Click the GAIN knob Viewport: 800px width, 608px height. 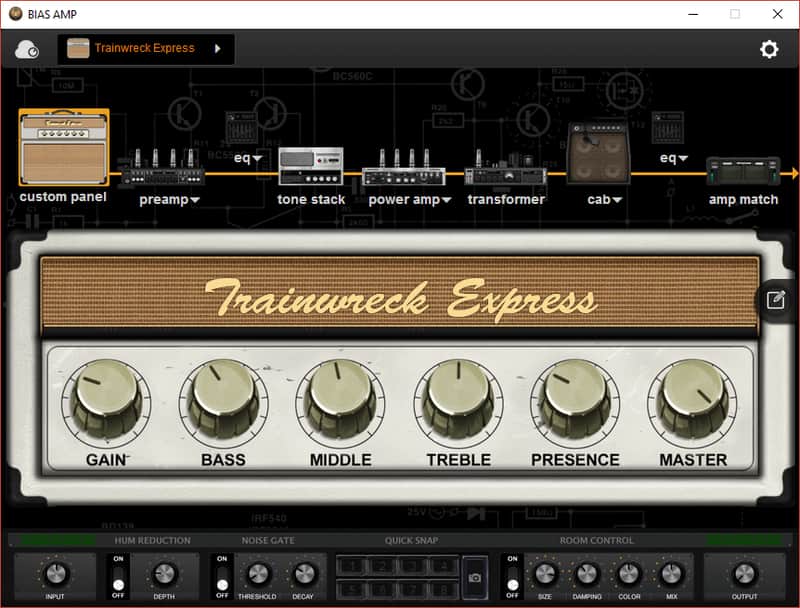click(x=106, y=400)
